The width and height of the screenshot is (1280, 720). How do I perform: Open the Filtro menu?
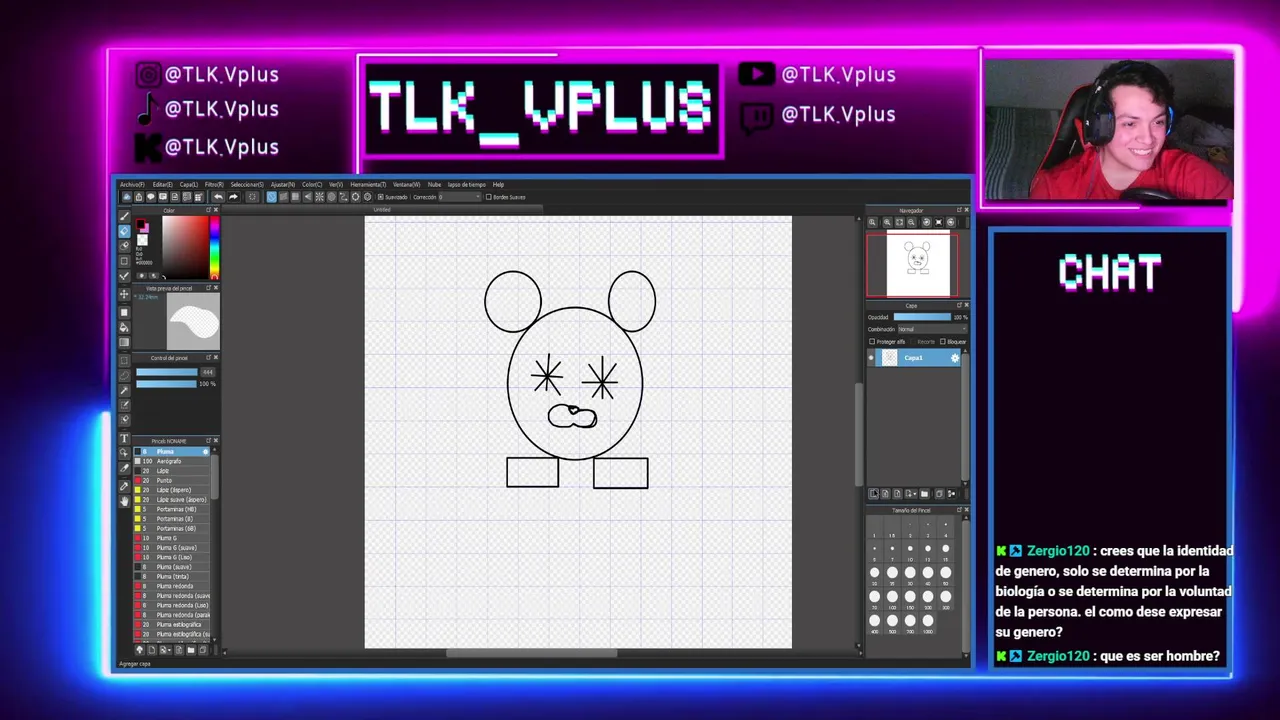click(214, 184)
